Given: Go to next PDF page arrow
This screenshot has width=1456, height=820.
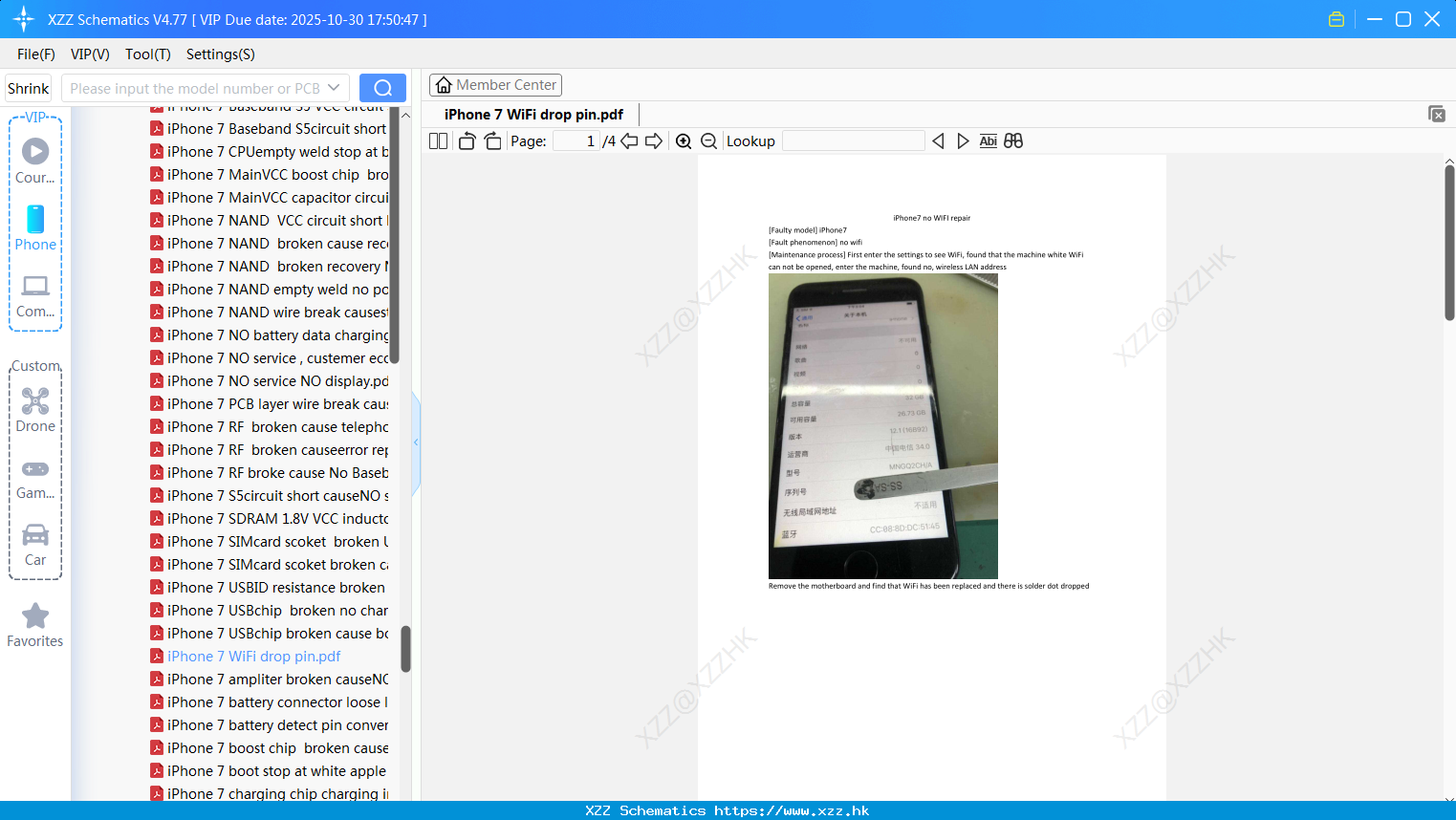Looking at the screenshot, I should pyautogui.click(x=654, y=140).
